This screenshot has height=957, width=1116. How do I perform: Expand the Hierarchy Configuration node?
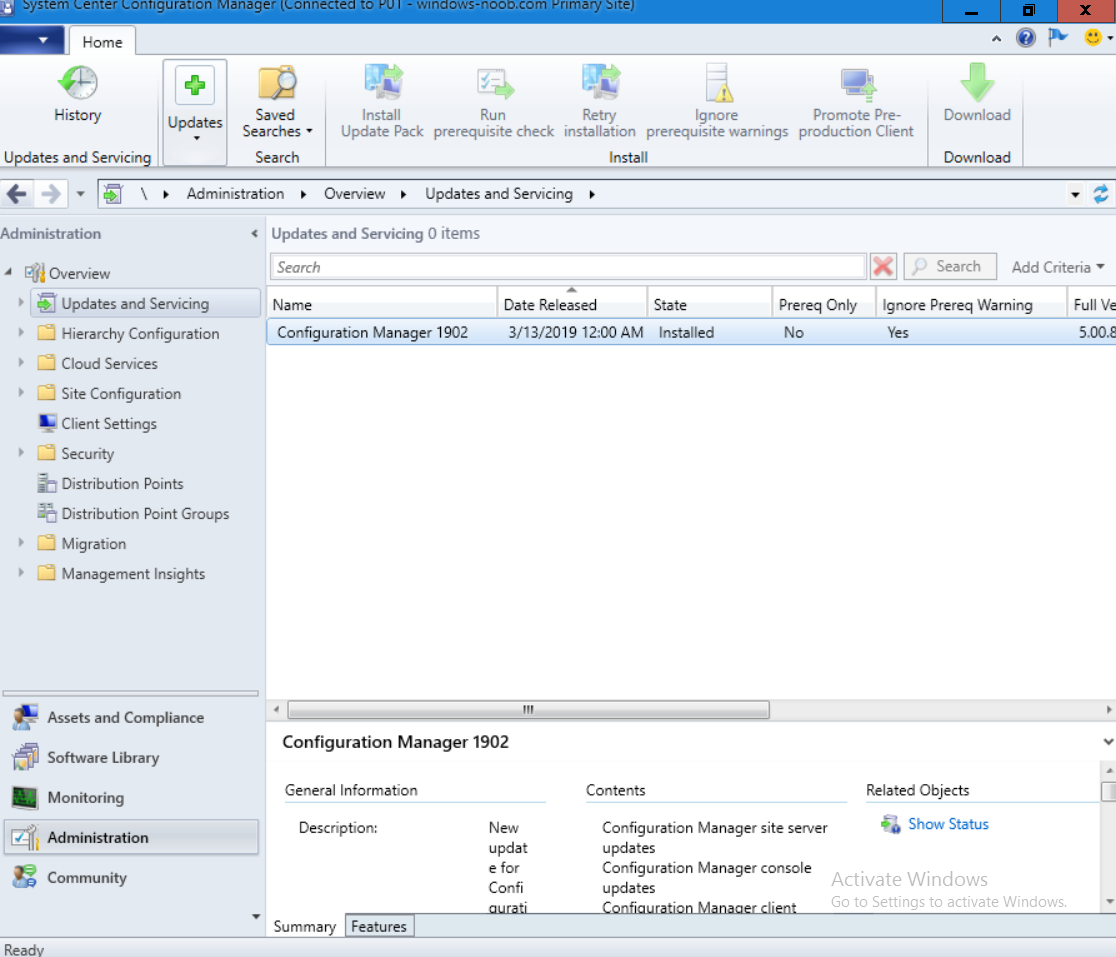click(x=21, y=333)
